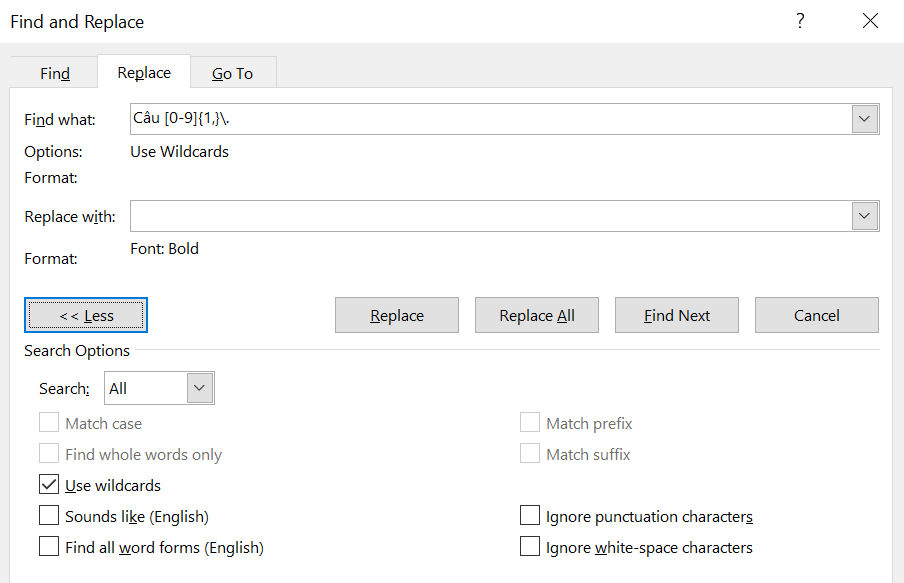Image resolution: width=904 pixels, height=583 pixels.
Task: Uncheck the Use wildcards checkbox
Action: [x=49, y=485]
